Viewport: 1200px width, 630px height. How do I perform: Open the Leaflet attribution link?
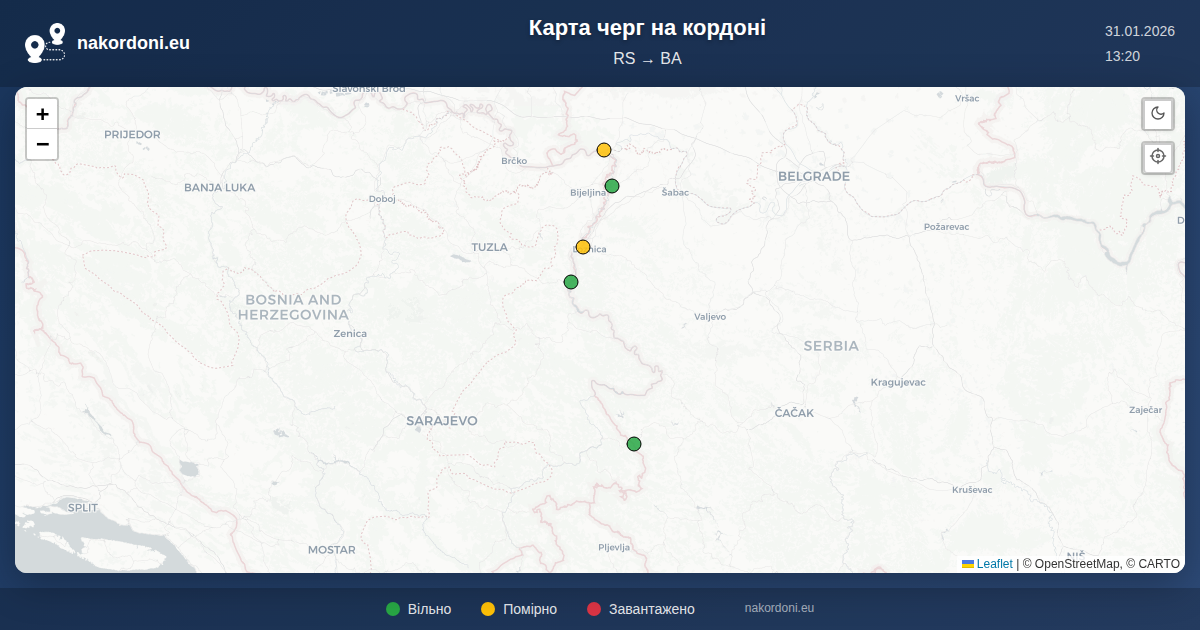tap(994, 564)
